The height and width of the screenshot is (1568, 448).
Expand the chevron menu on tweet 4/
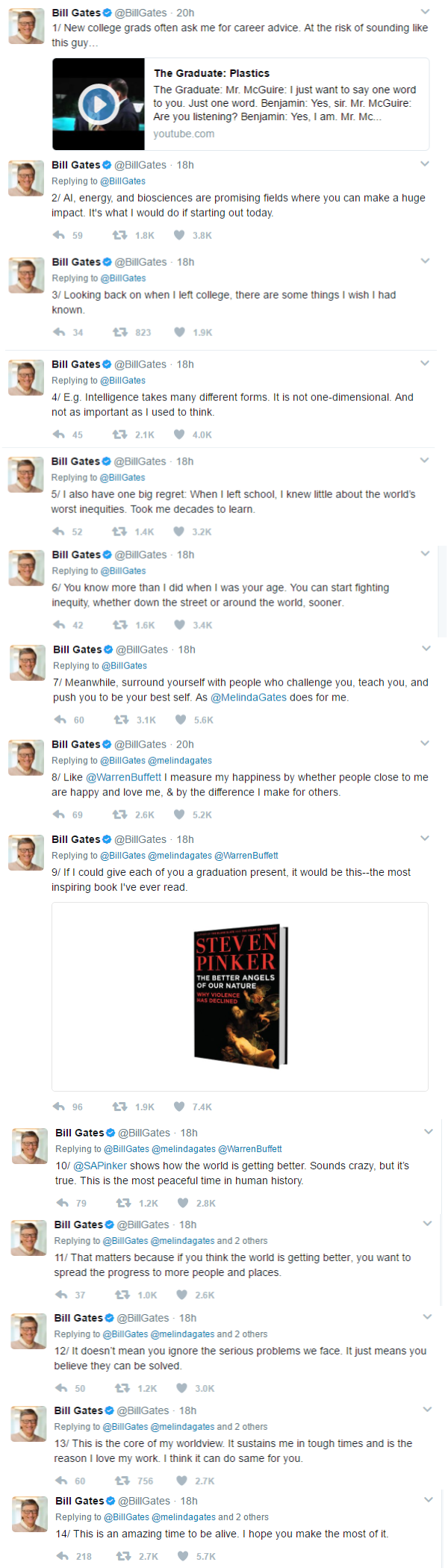coord(425,364)
